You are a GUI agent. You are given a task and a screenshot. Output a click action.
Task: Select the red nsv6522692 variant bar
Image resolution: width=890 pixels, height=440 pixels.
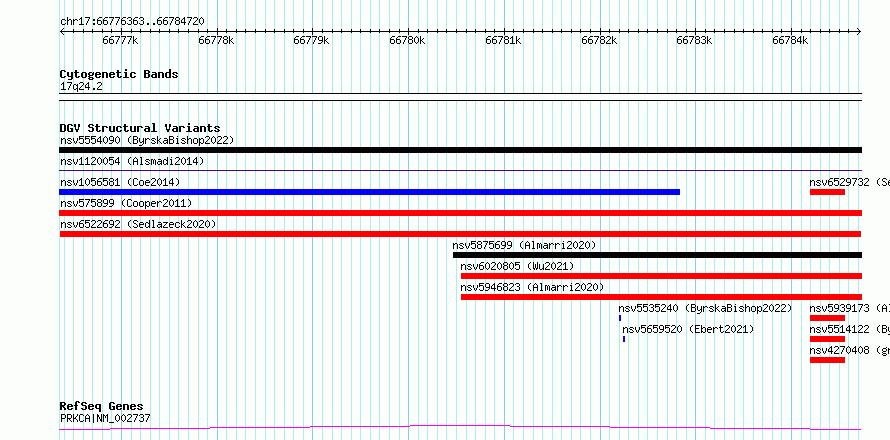pos(460,234)
